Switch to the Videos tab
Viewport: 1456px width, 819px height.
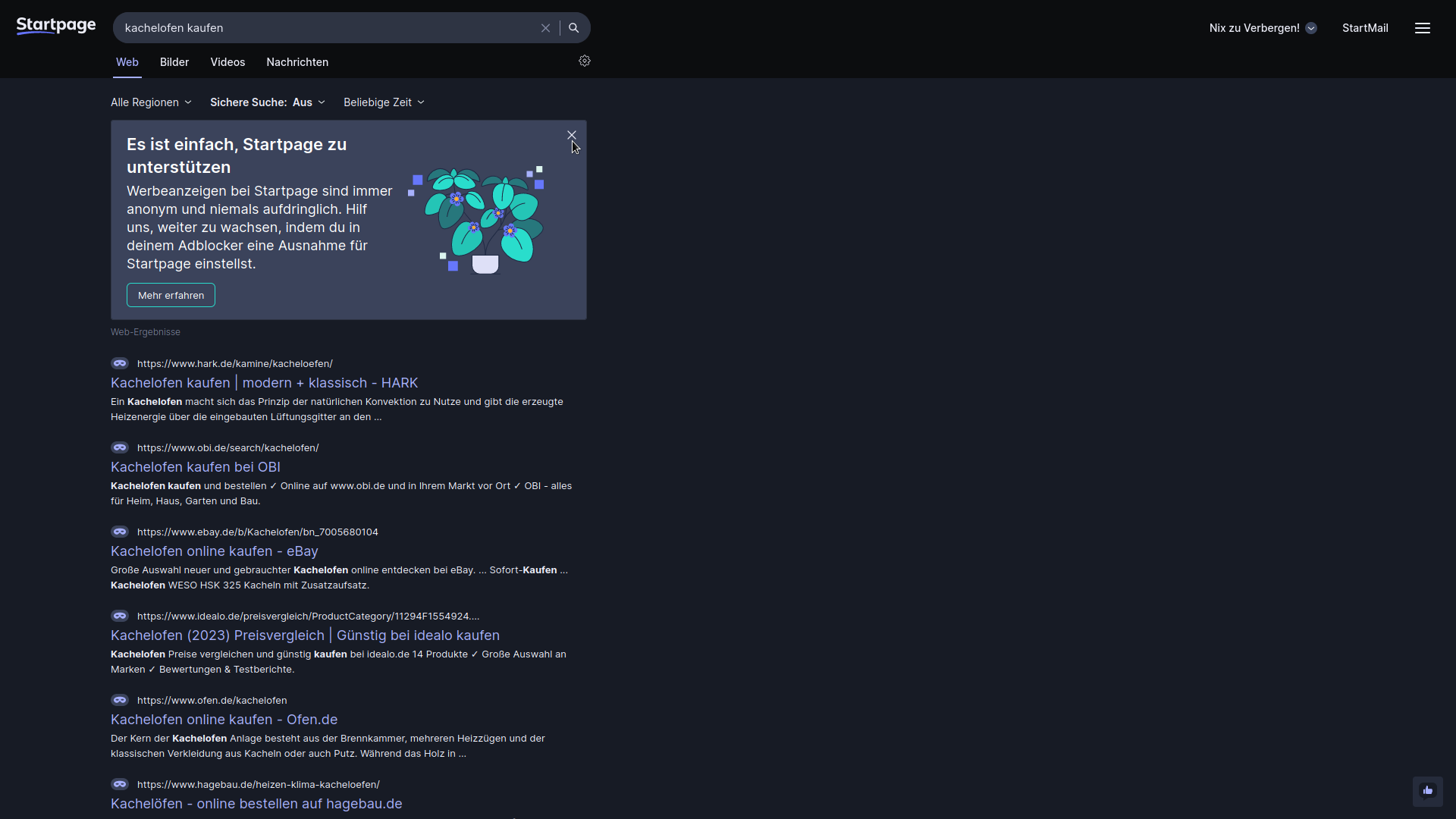227,62
